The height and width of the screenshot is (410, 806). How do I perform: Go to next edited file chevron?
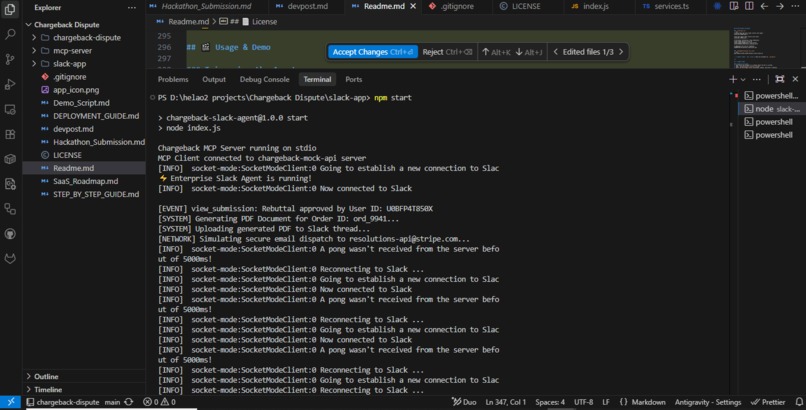pyautogui.click(x=621, y=52)
